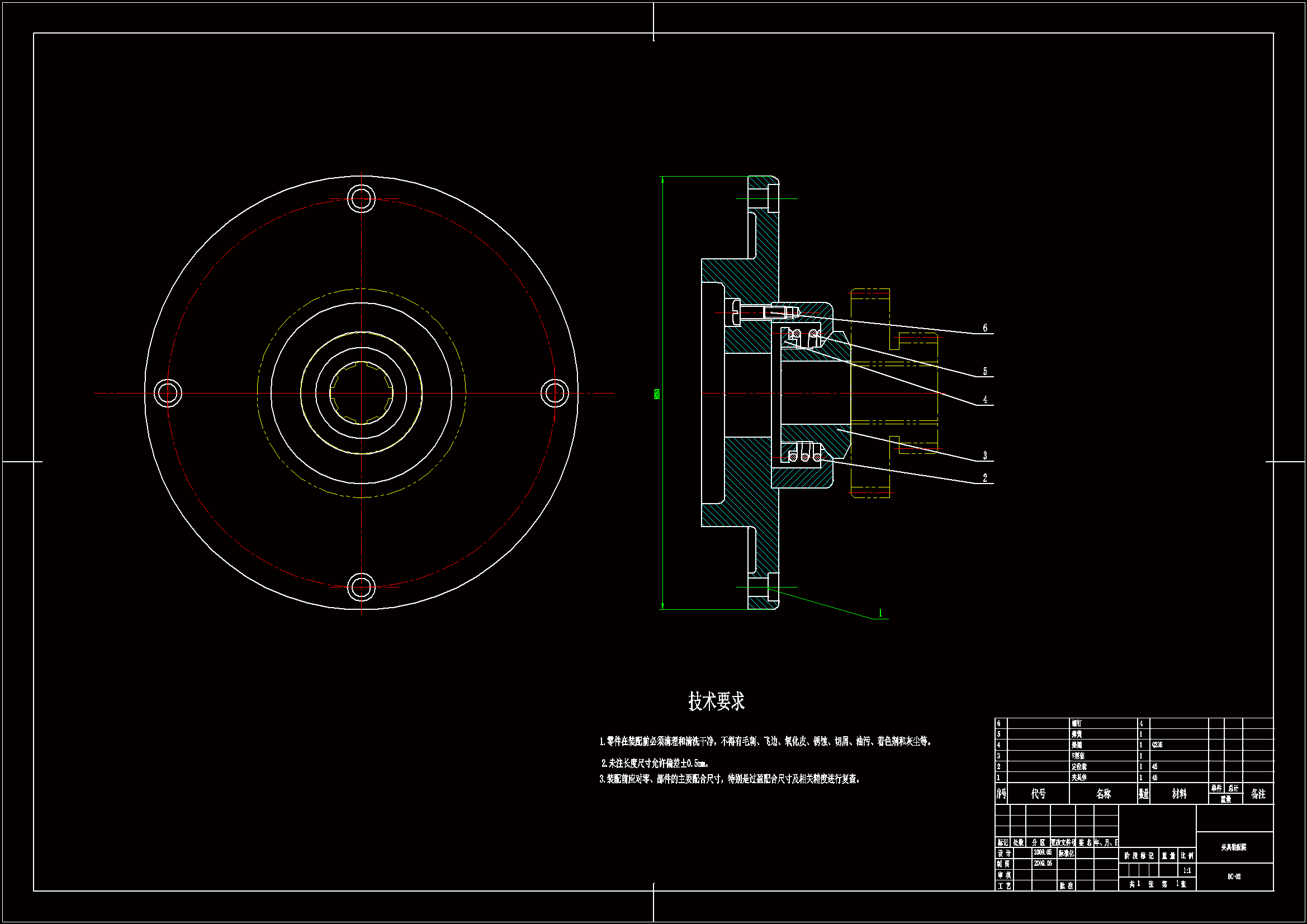Screen dimensions: 1307x924
Task: Click the top bolt hole circle
Action: click(x=361, y=198)
